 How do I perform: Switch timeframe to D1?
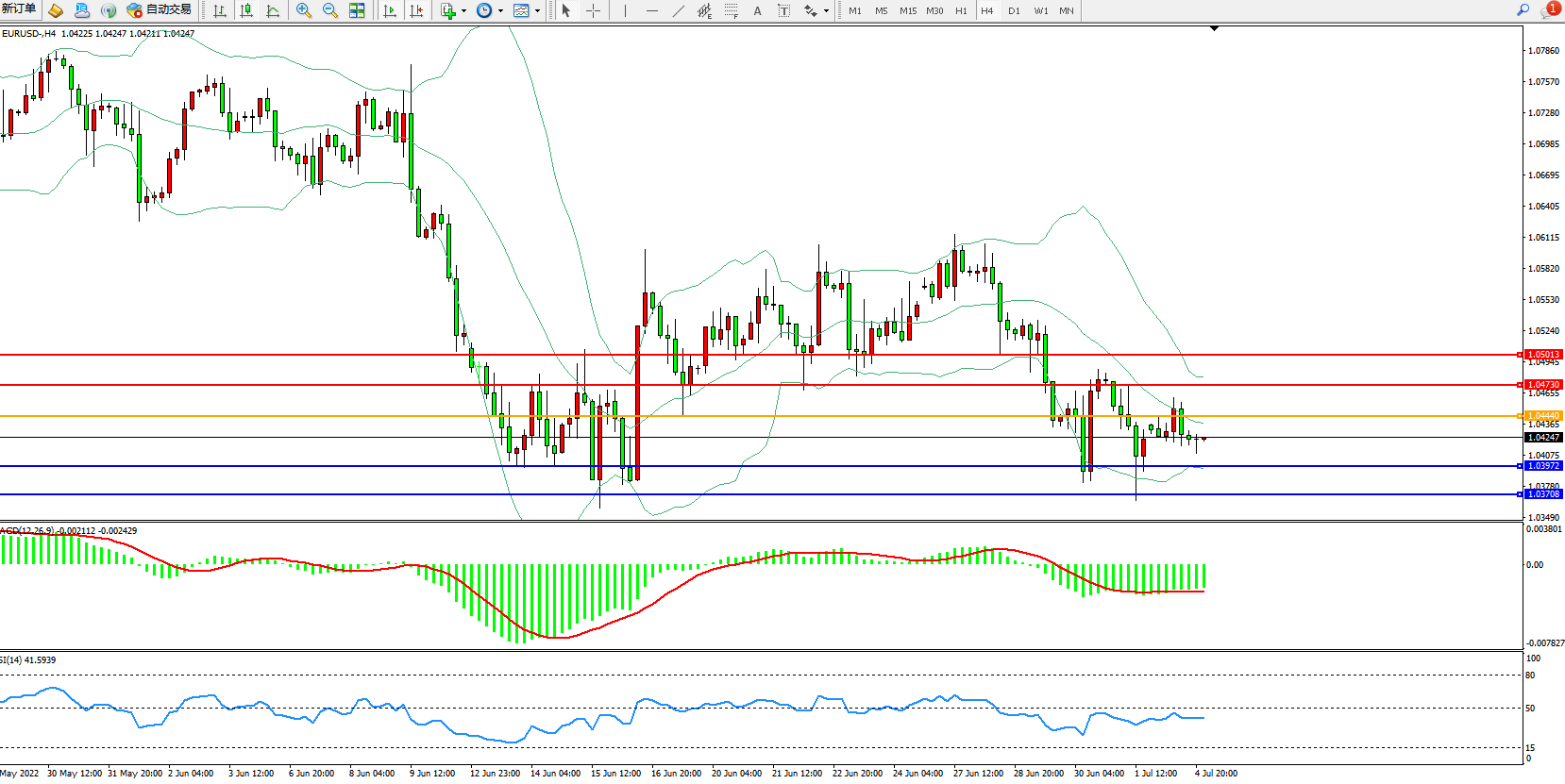click(1014, 10)
